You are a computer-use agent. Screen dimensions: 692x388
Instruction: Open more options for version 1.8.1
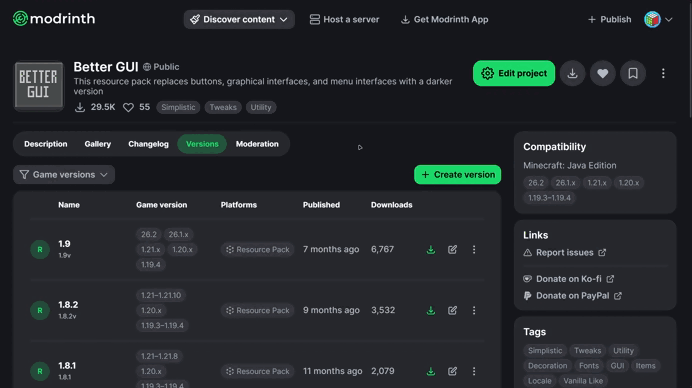474,371
